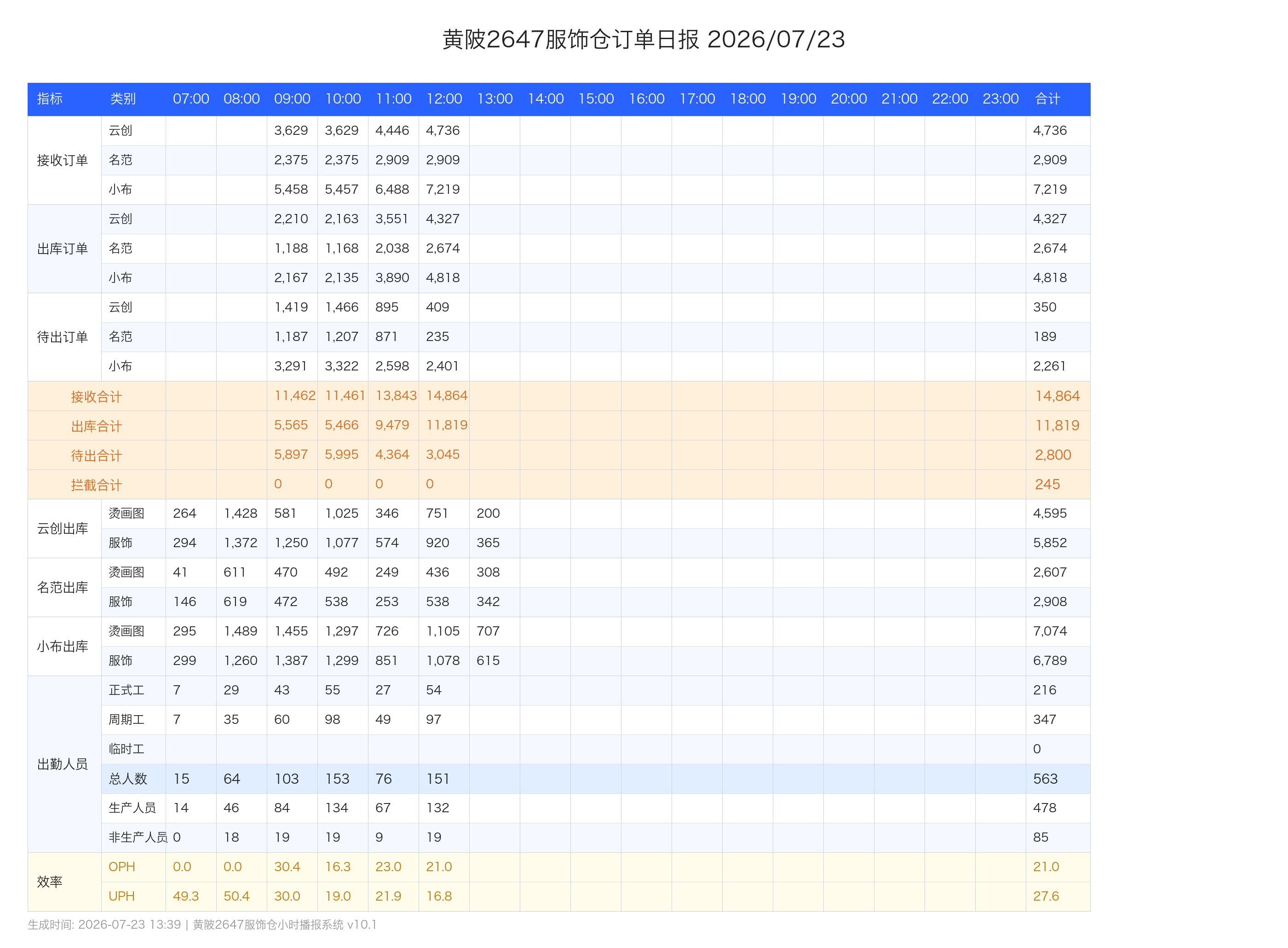
Task: Click the 153 总人数 value at 10:00
Action: point(337,779)
